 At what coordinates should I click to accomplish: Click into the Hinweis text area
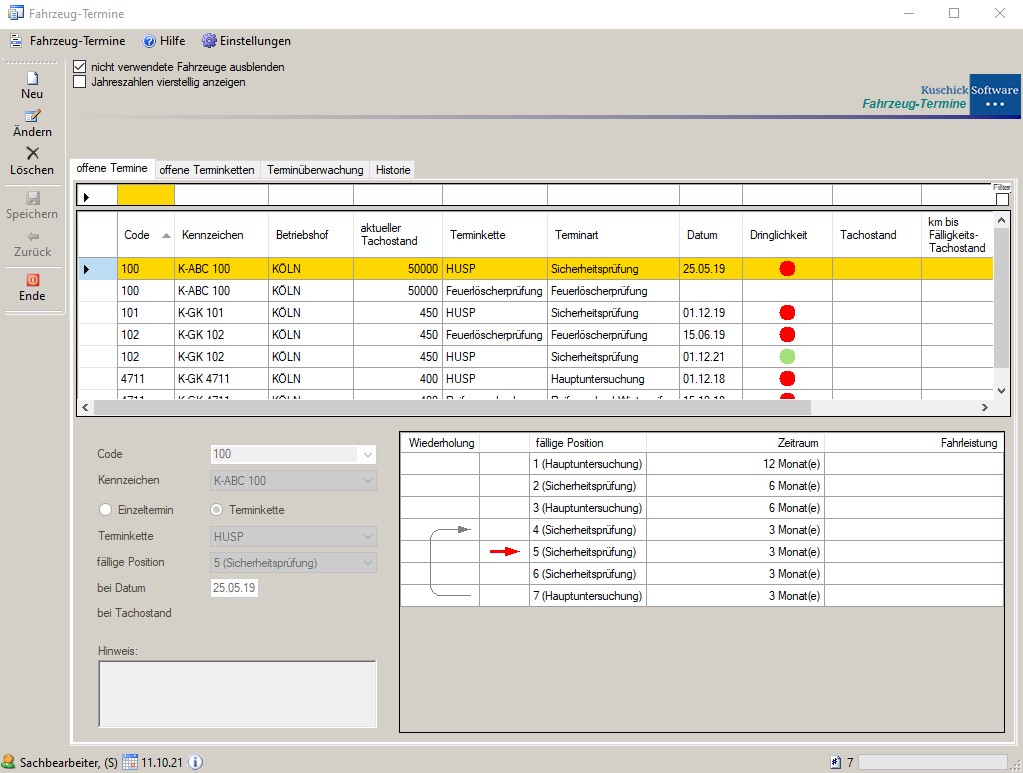point(237,693)
